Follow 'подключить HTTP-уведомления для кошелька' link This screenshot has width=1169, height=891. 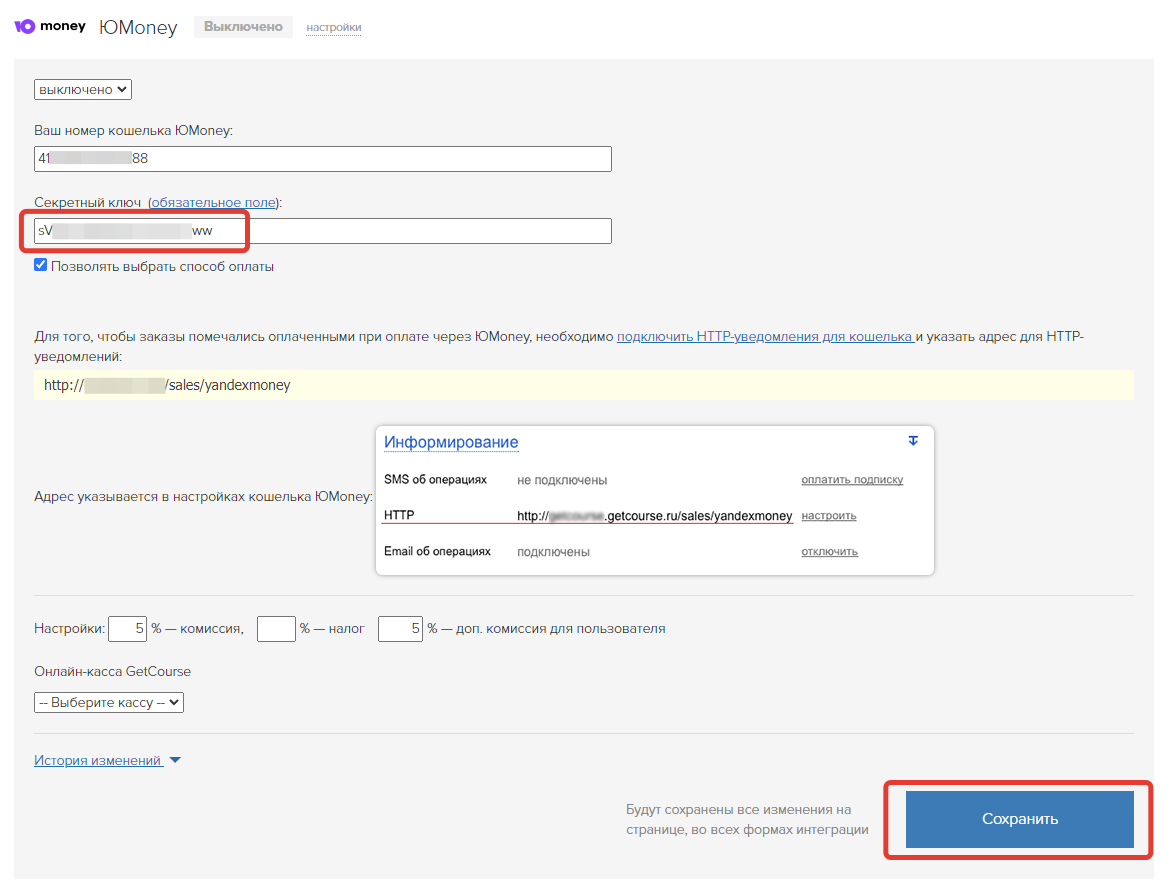tap(766, 336)
